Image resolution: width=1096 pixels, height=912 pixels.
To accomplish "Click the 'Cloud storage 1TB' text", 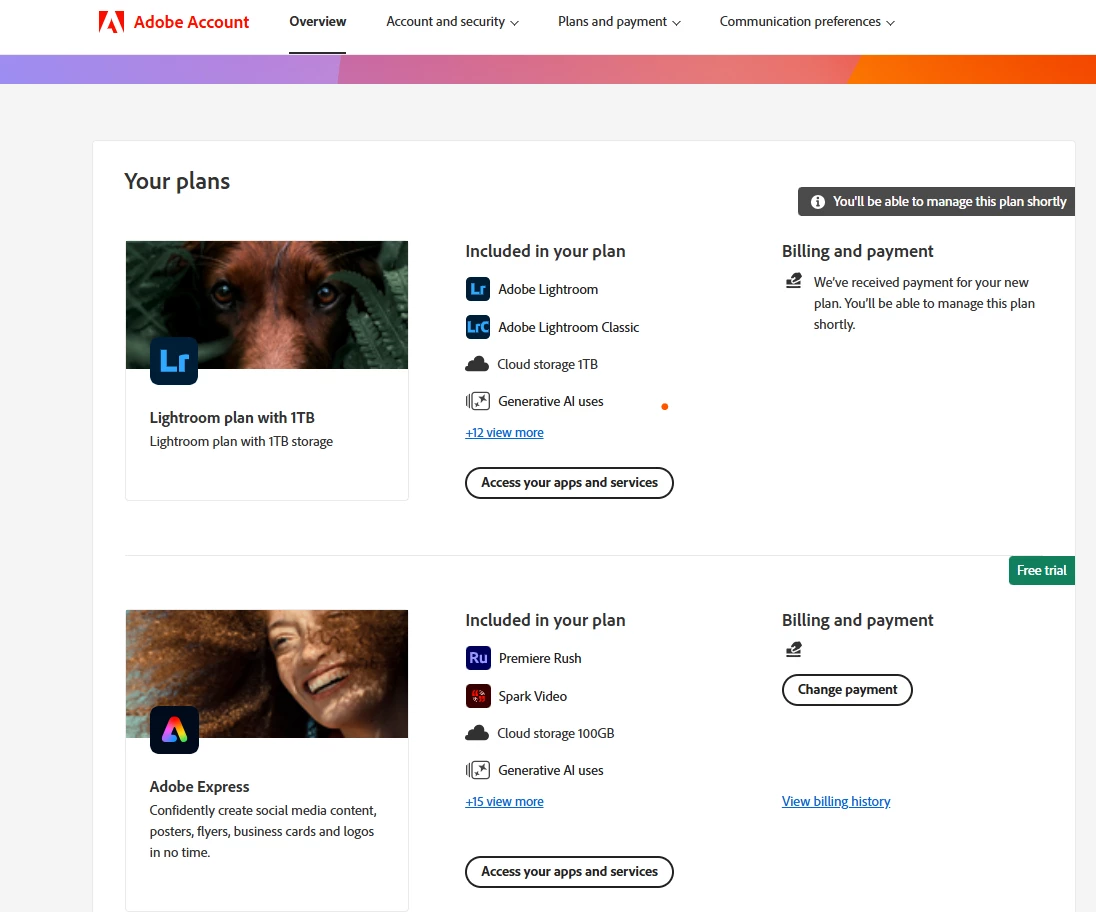I will (547, 364).
